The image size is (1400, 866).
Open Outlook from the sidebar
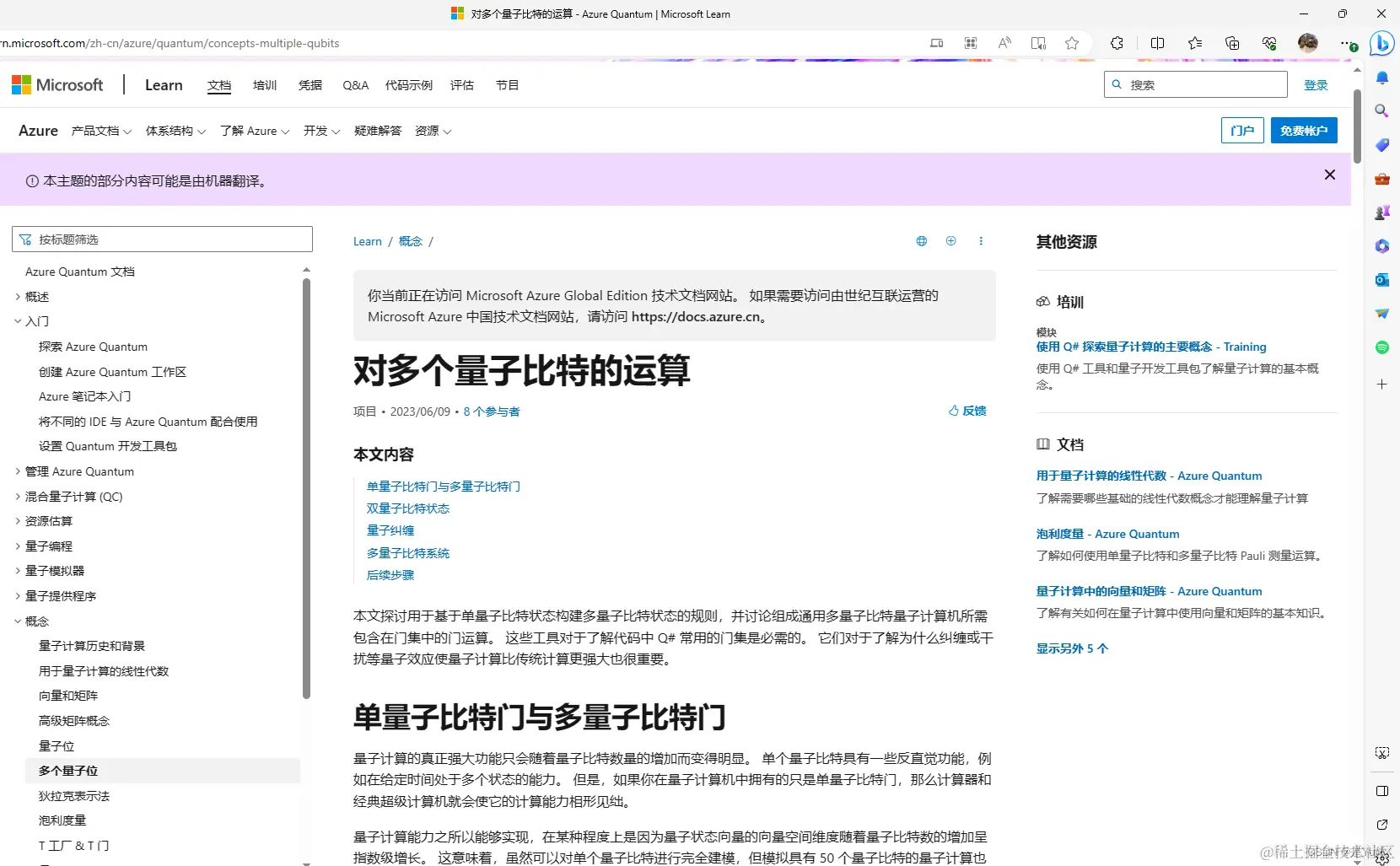(x=1381, y=280)
